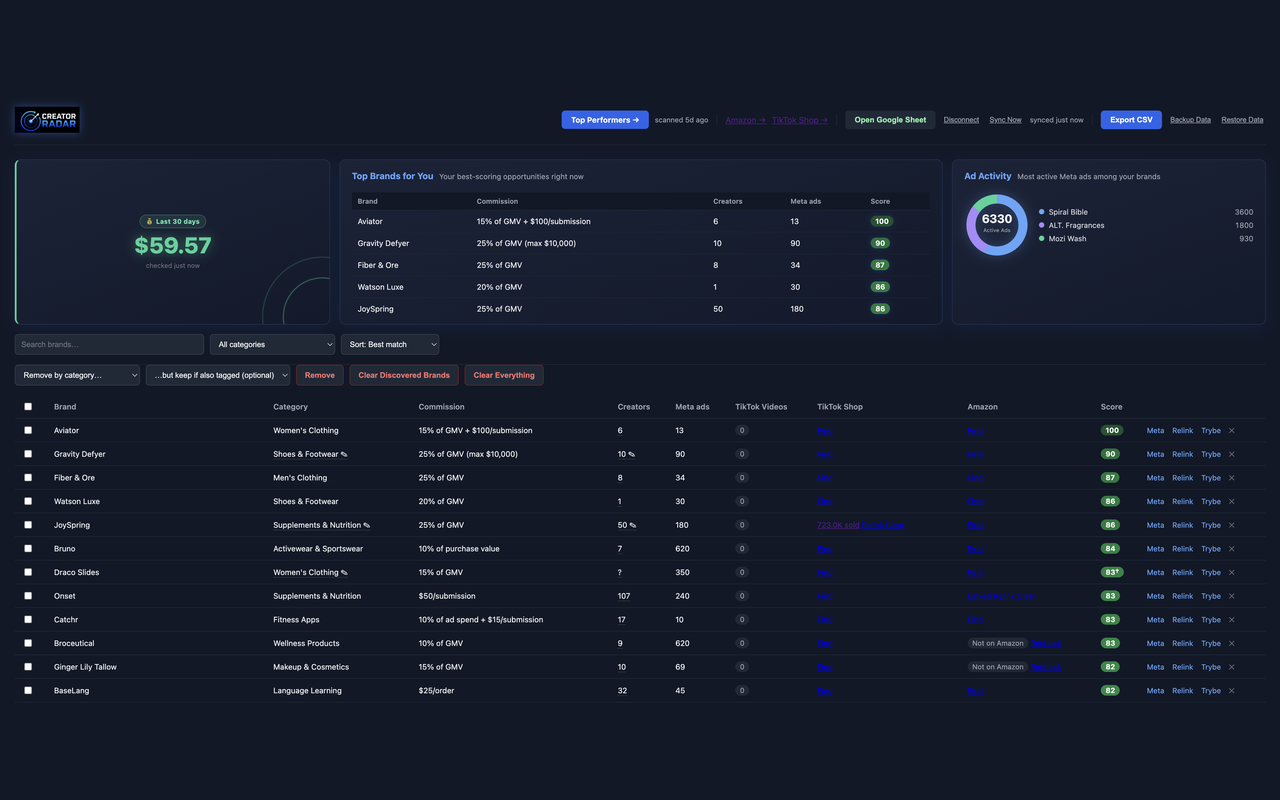Click the Export CSV button
1280x800 pixels.
[x=1131, y=120]
